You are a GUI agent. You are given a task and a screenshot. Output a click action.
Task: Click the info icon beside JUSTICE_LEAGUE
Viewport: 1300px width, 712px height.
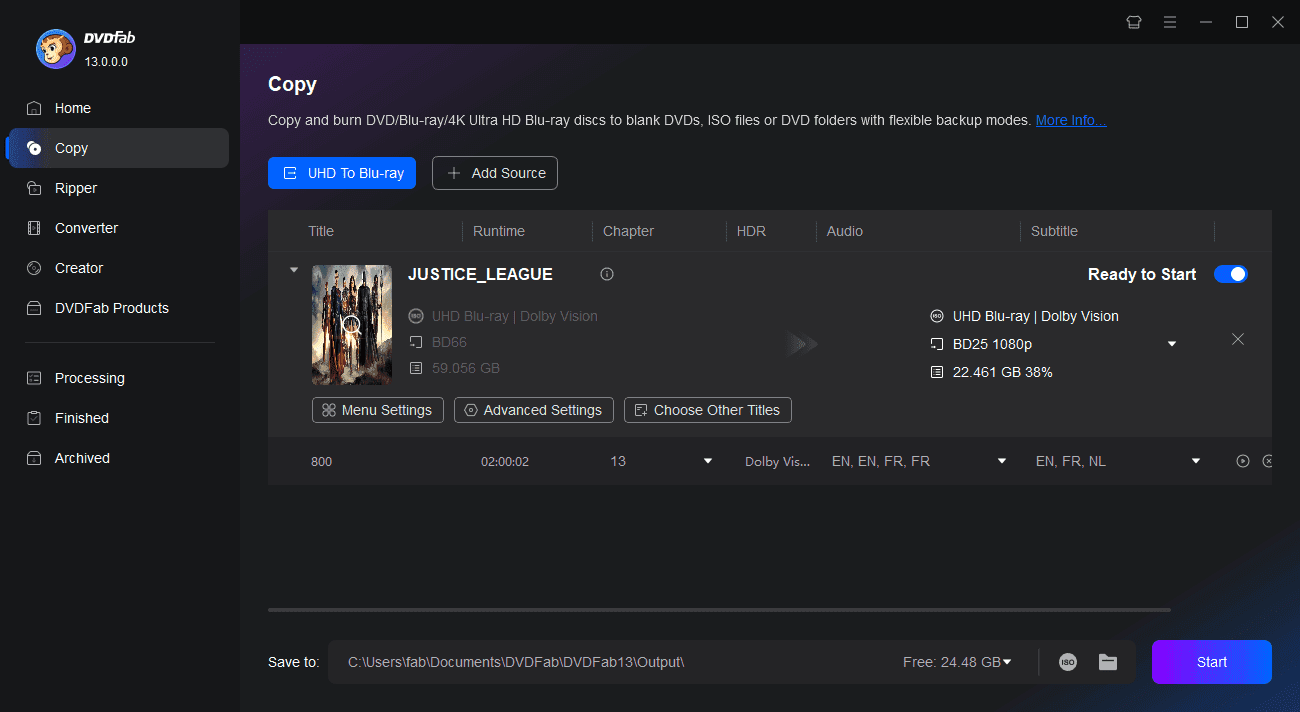pos(607,274)
